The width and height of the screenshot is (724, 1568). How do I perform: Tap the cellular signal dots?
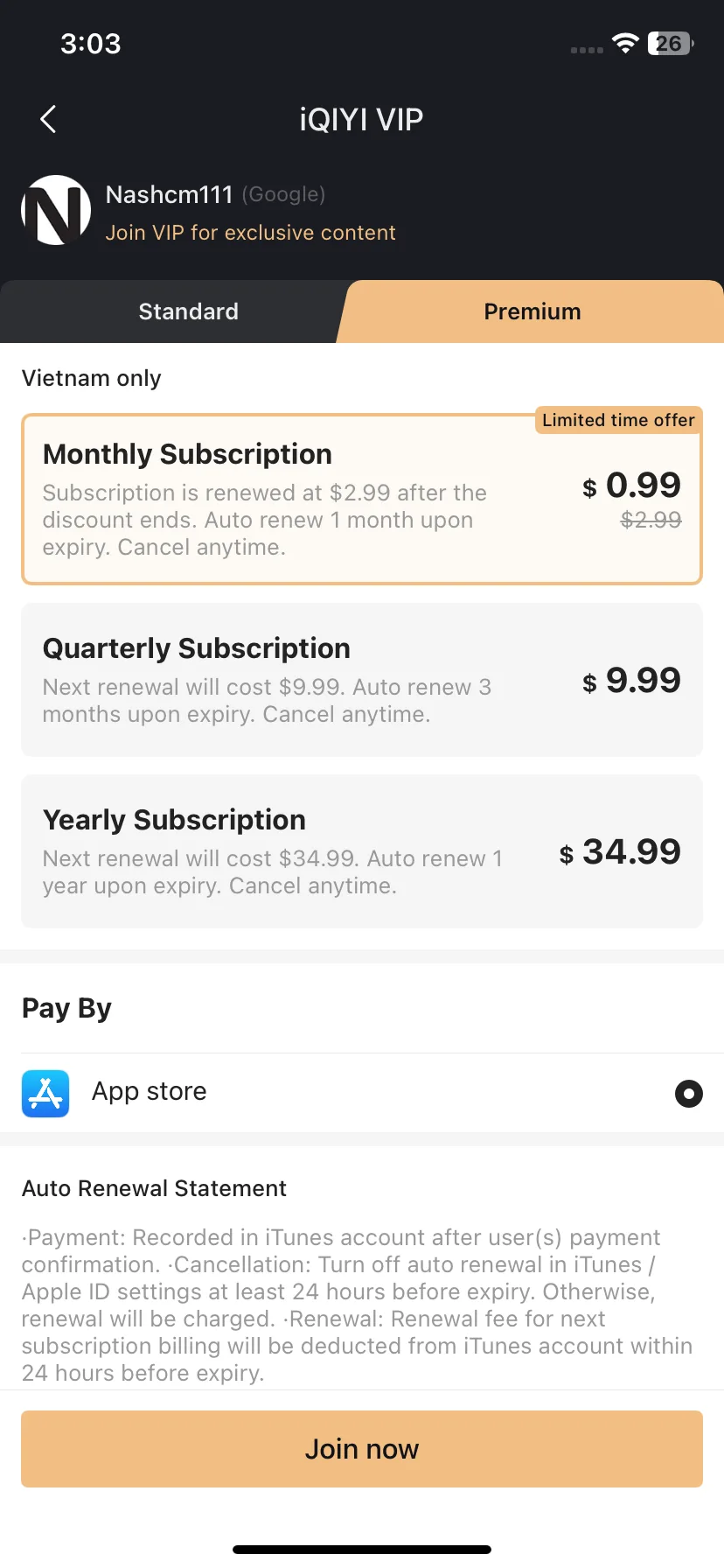tap(587, 50)
